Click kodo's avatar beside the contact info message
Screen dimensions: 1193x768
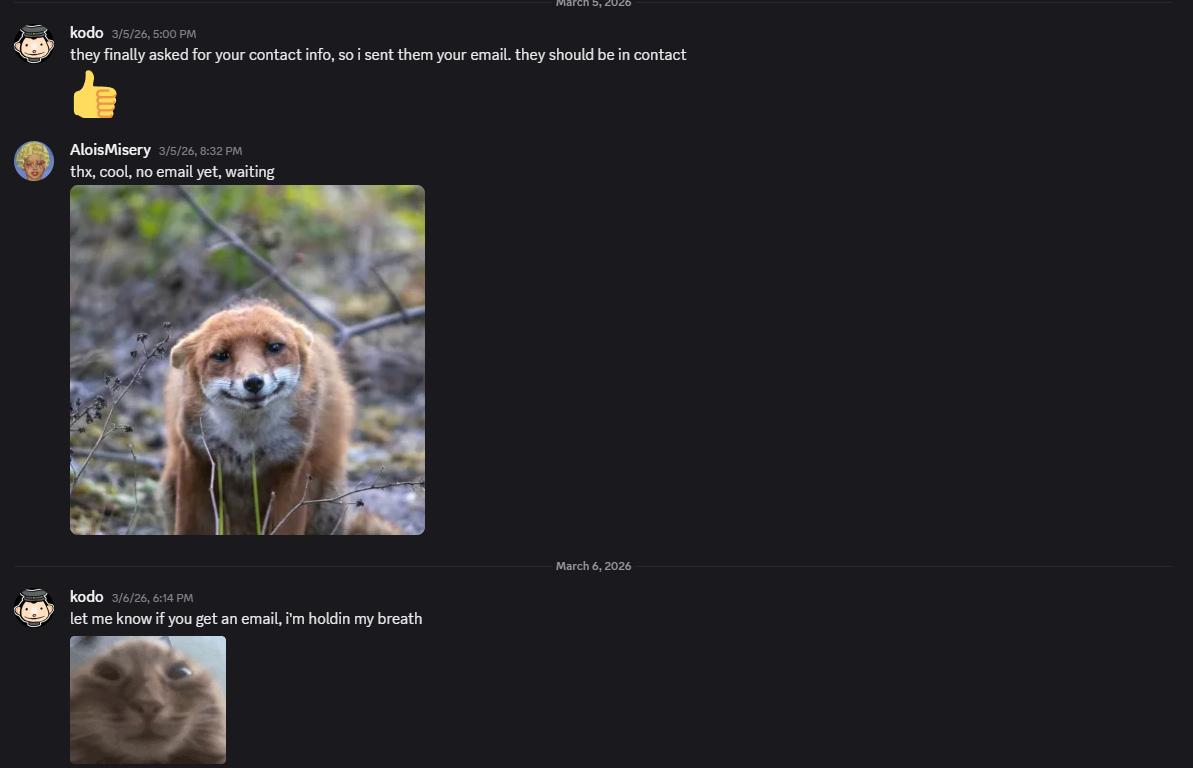pos(34,44)
